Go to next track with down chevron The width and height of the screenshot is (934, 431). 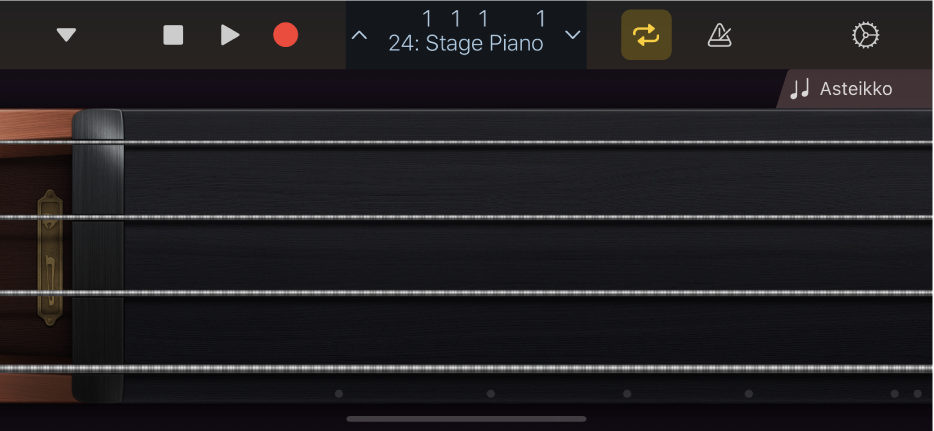573,35
